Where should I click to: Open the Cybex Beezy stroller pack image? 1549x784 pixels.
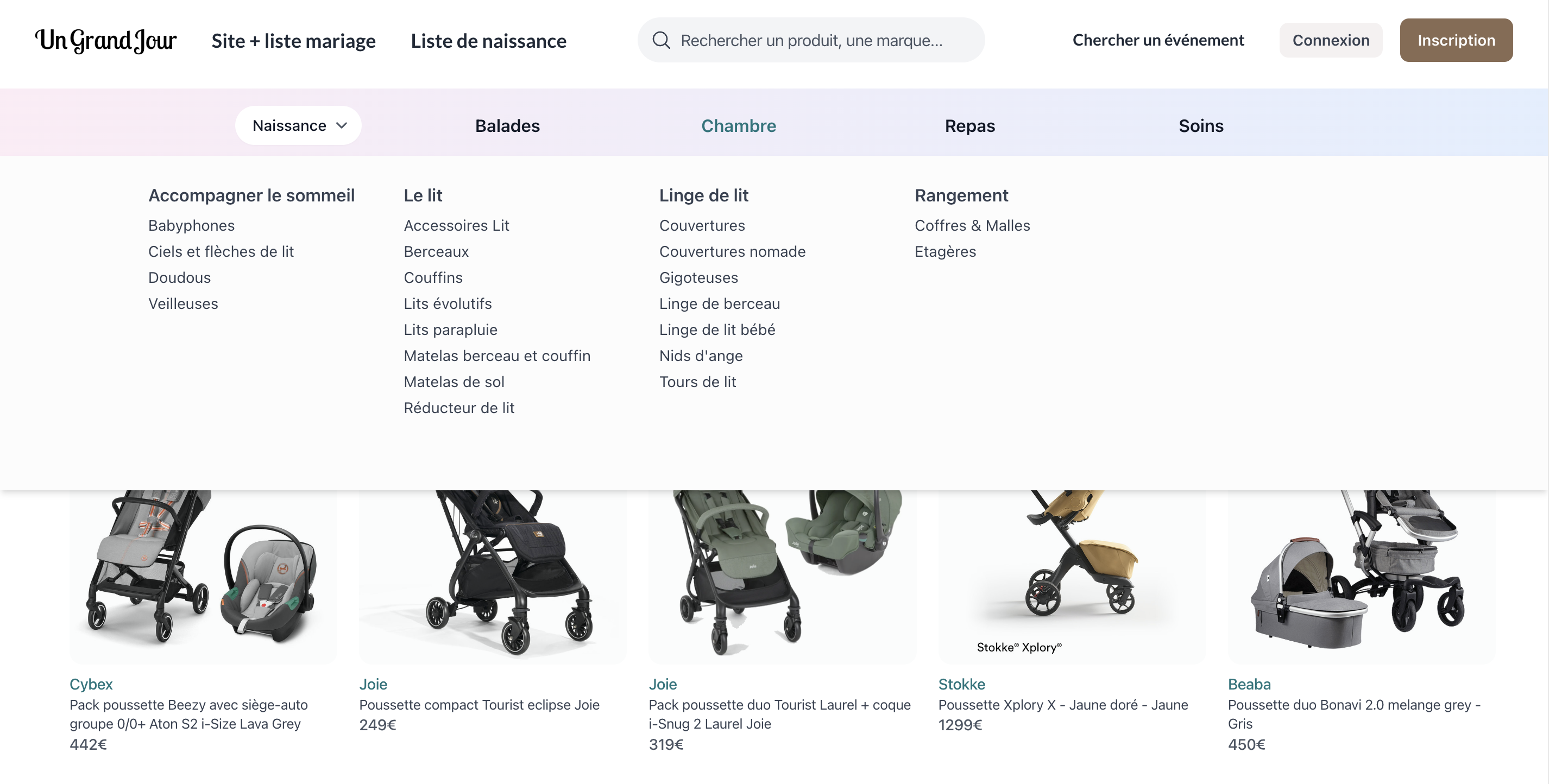(x=203, y=576)
